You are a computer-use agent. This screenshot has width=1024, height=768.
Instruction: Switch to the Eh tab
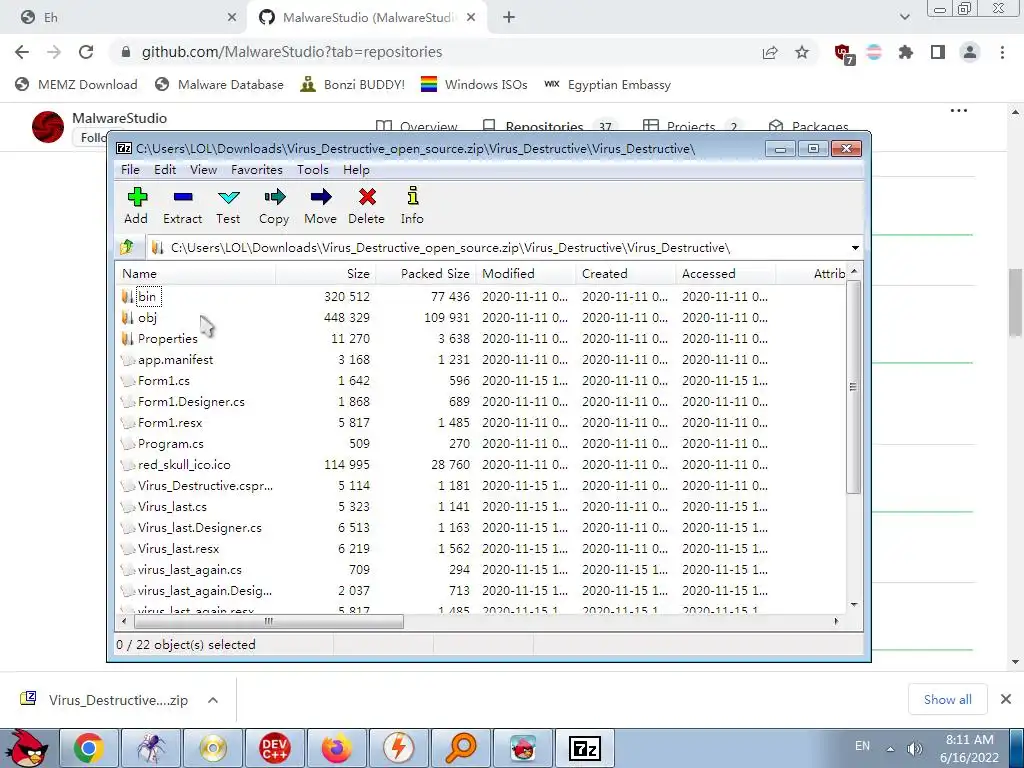tap(124, 18)
